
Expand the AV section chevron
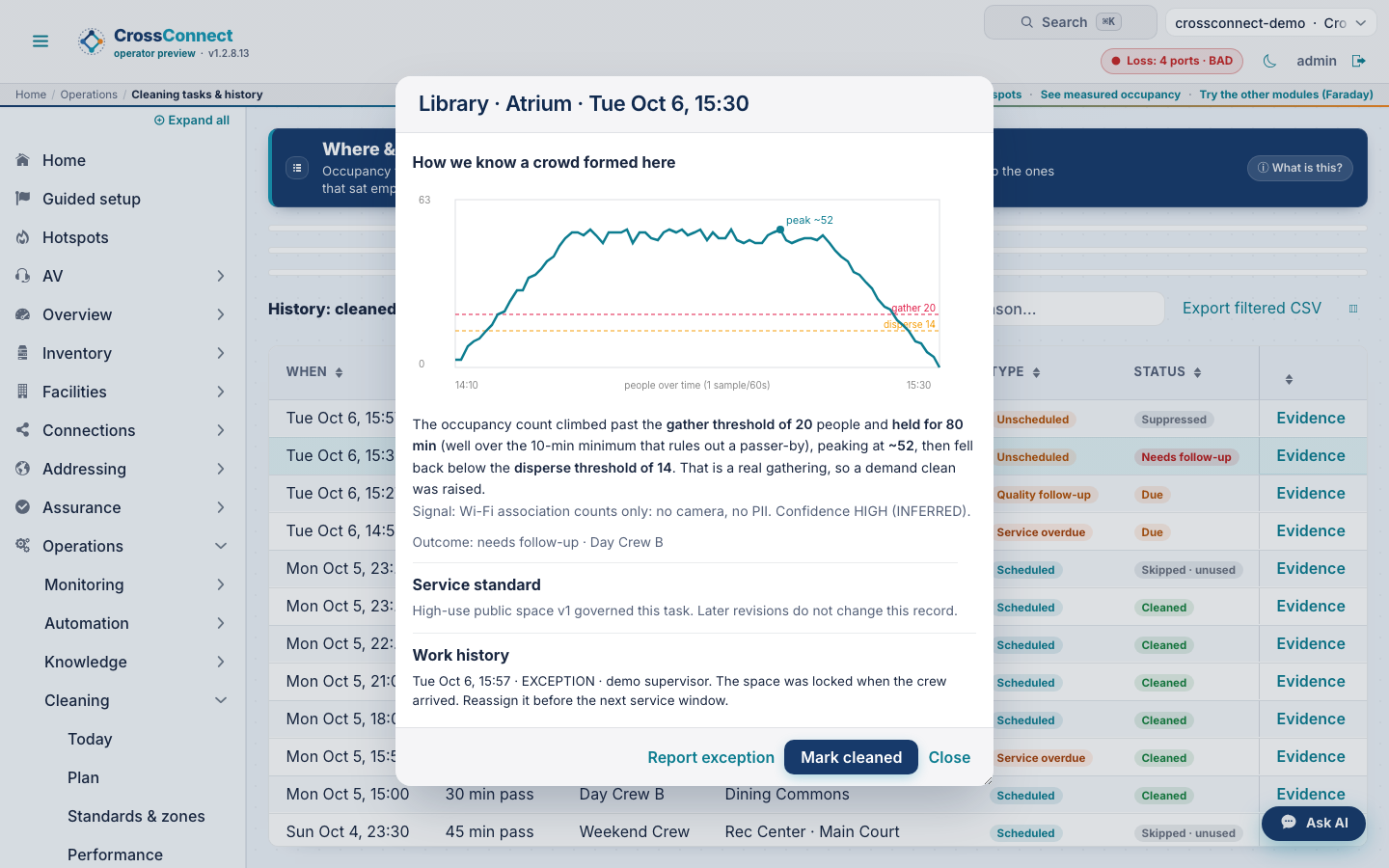pos(221,276)
